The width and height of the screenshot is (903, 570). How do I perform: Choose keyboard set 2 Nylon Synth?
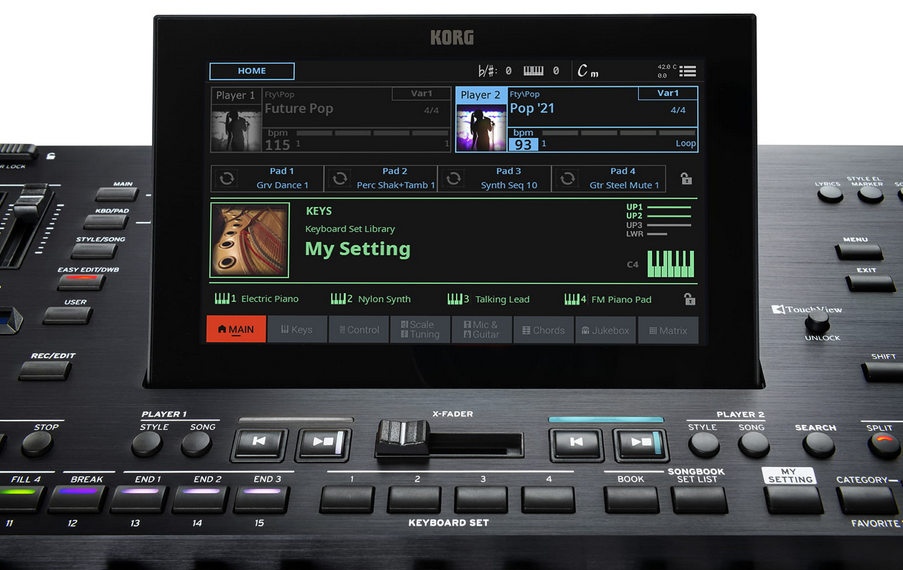[370, 299]
